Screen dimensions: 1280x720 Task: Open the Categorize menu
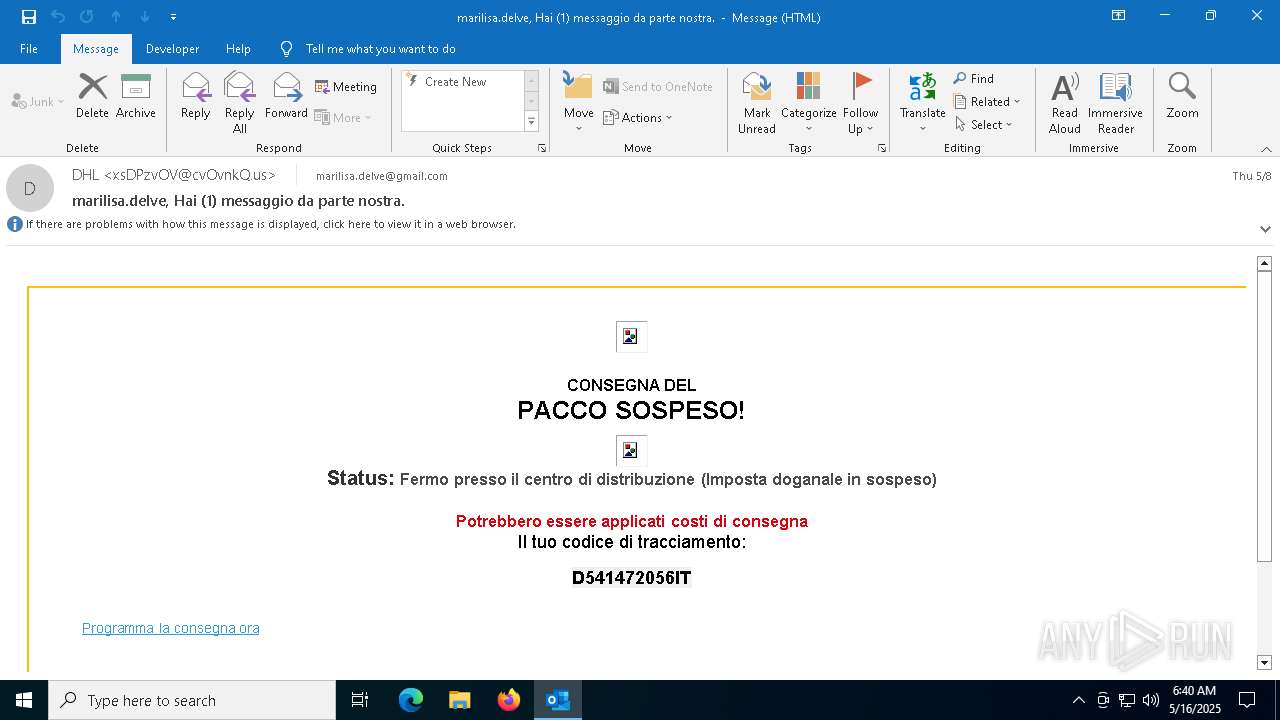pos(809,102)
